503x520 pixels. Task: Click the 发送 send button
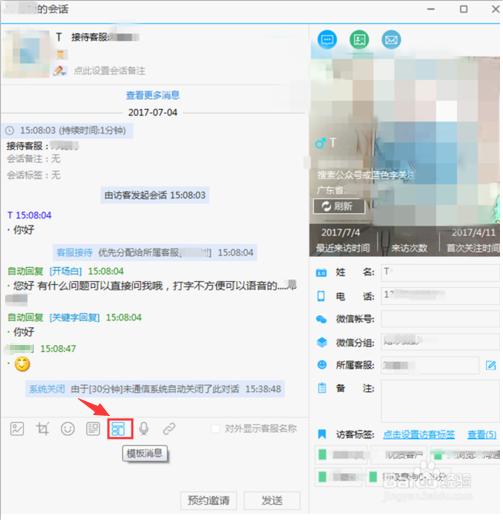272,500
